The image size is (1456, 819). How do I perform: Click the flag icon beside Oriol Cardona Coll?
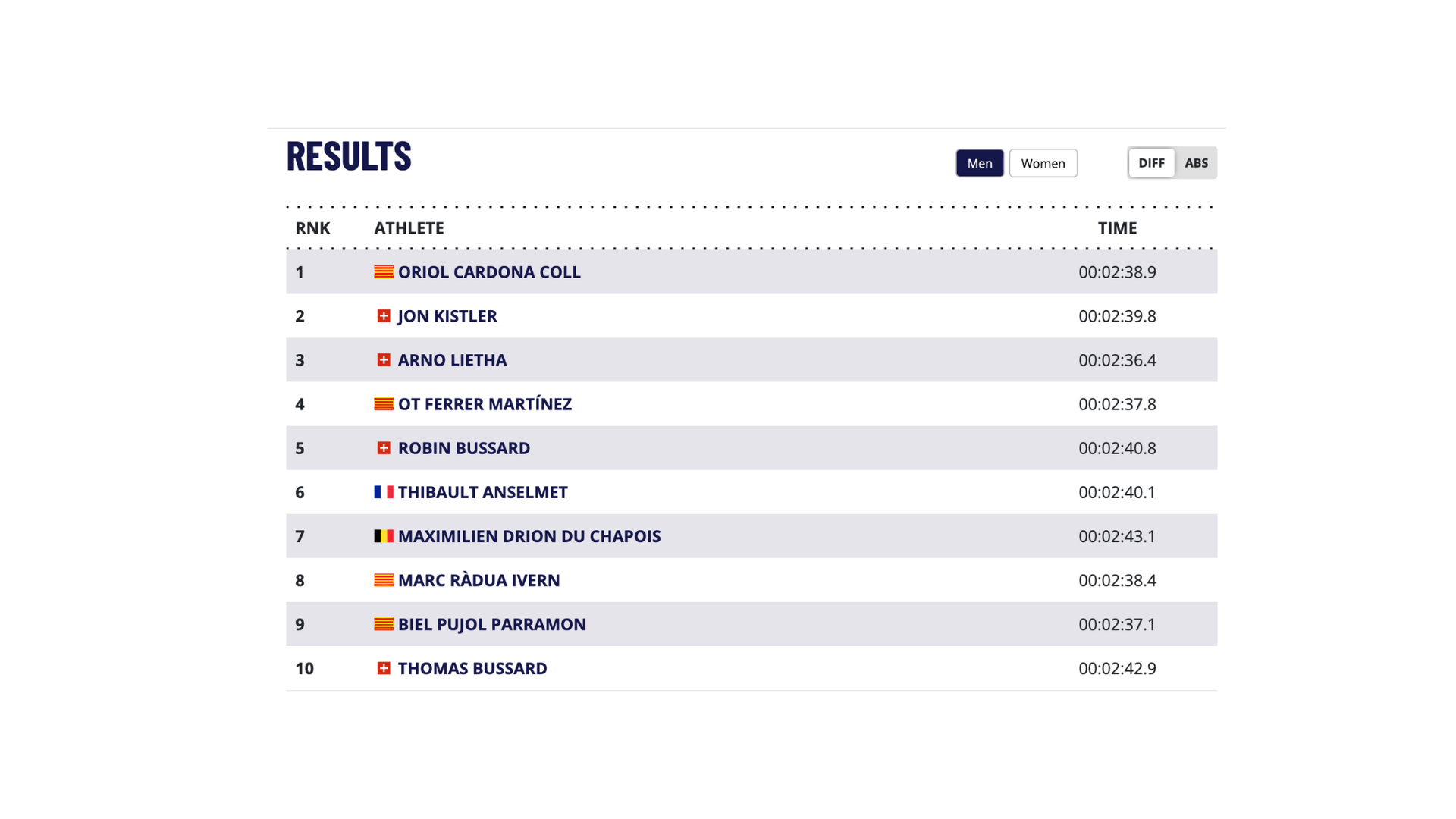coord(384,272)
